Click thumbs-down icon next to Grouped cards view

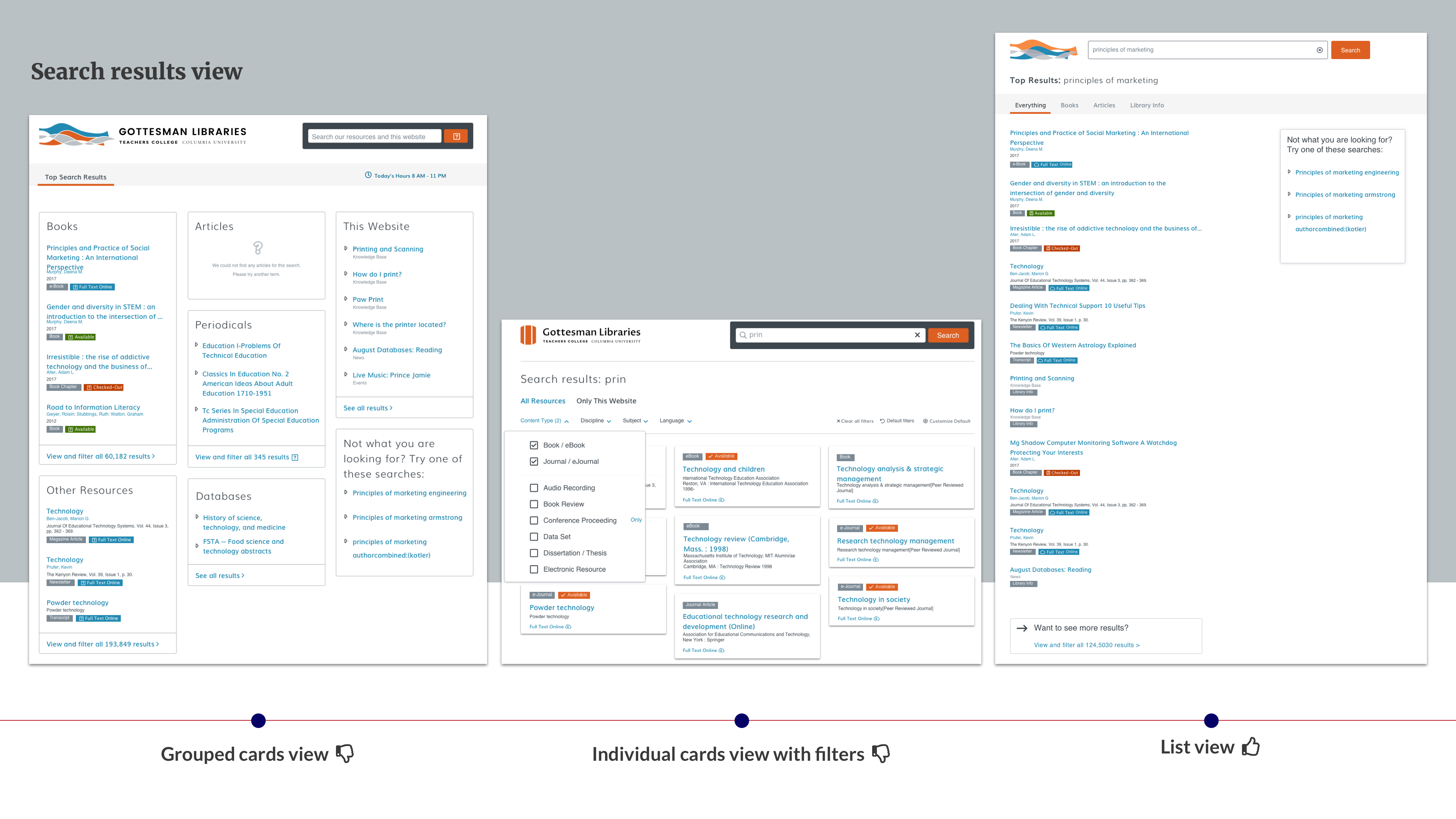(345, 753)
